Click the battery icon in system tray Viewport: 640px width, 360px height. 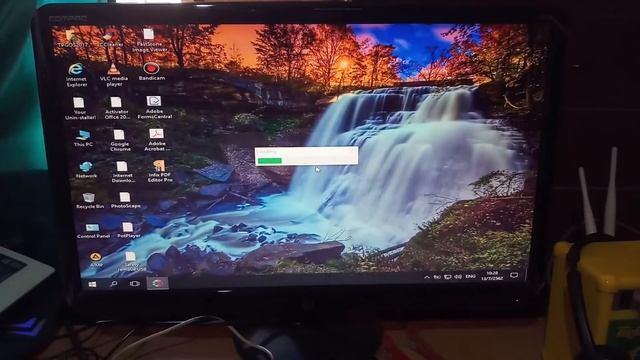437,277
